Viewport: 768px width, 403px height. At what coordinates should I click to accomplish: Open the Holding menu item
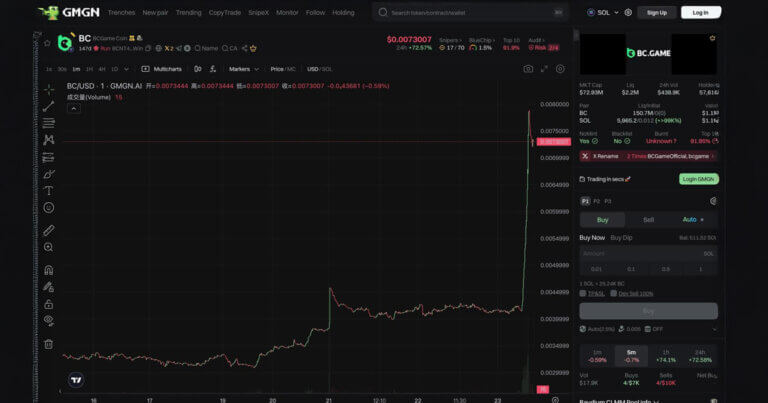pos(343,13)
